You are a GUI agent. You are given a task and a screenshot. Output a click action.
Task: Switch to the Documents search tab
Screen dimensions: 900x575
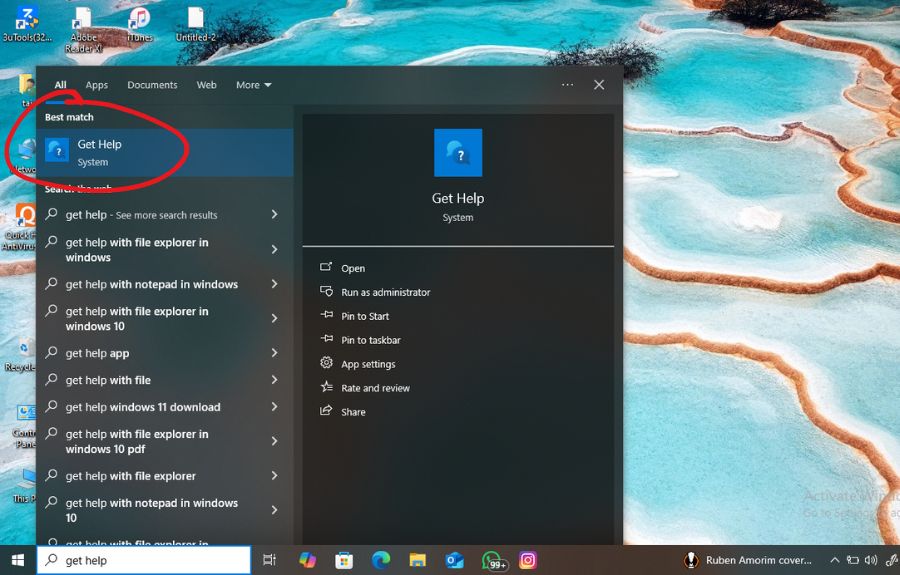152,85
